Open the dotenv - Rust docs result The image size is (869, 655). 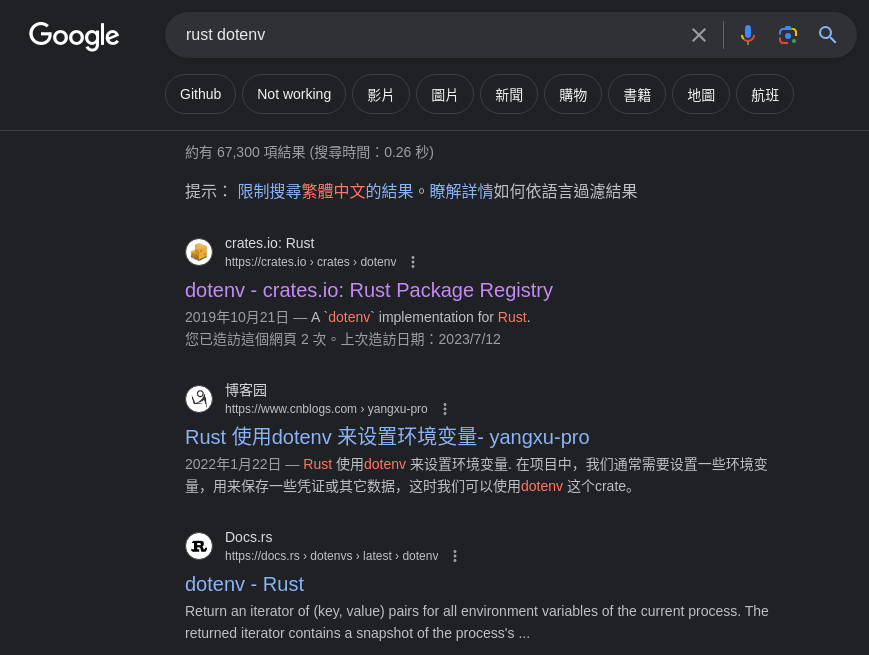[x=244, y=584]
